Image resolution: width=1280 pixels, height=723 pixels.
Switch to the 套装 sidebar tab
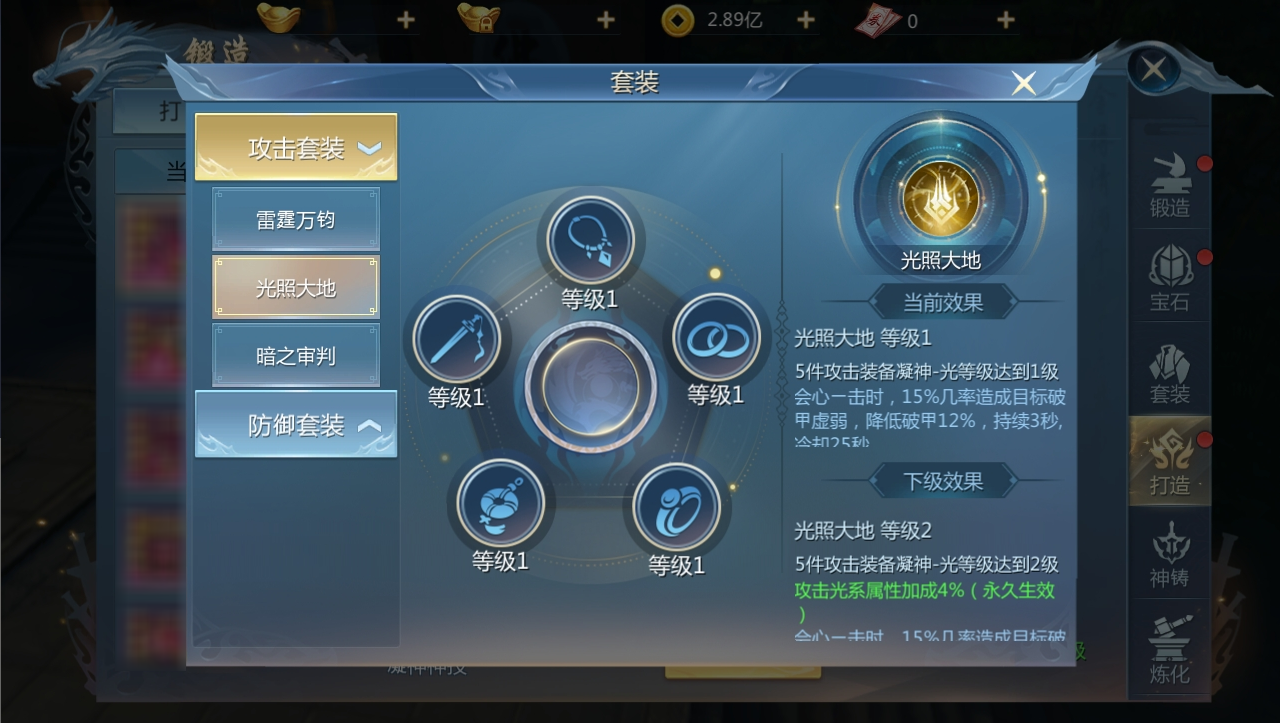[x=1170, y=372]
